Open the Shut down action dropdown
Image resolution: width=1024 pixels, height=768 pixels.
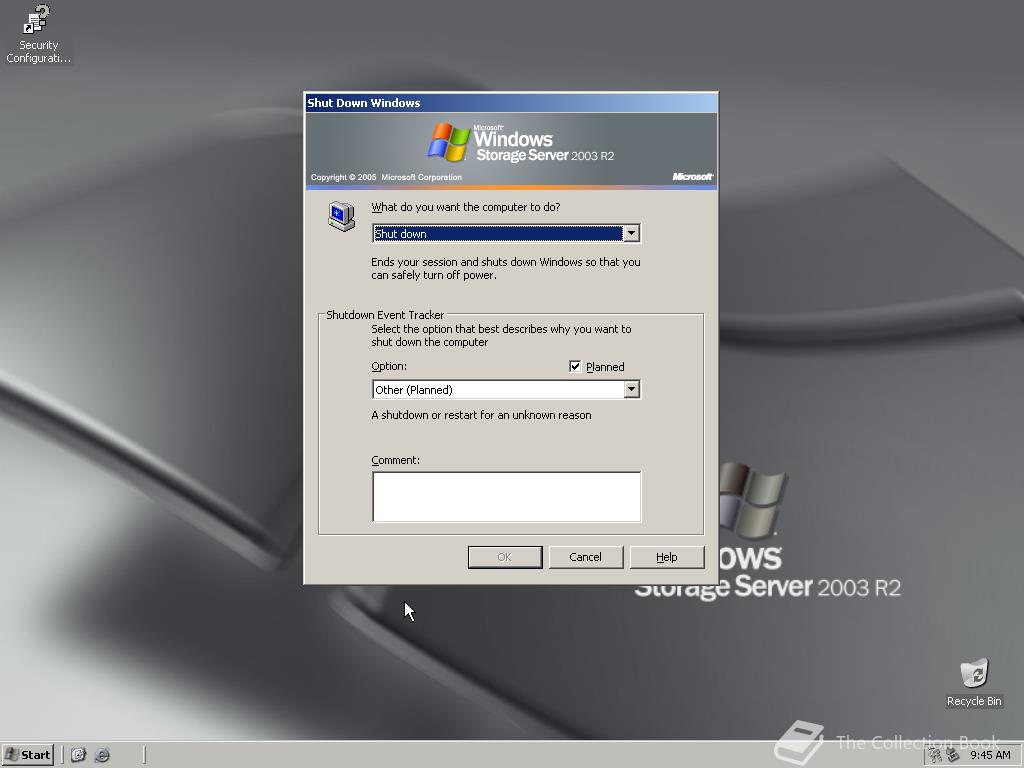[631, 233]
